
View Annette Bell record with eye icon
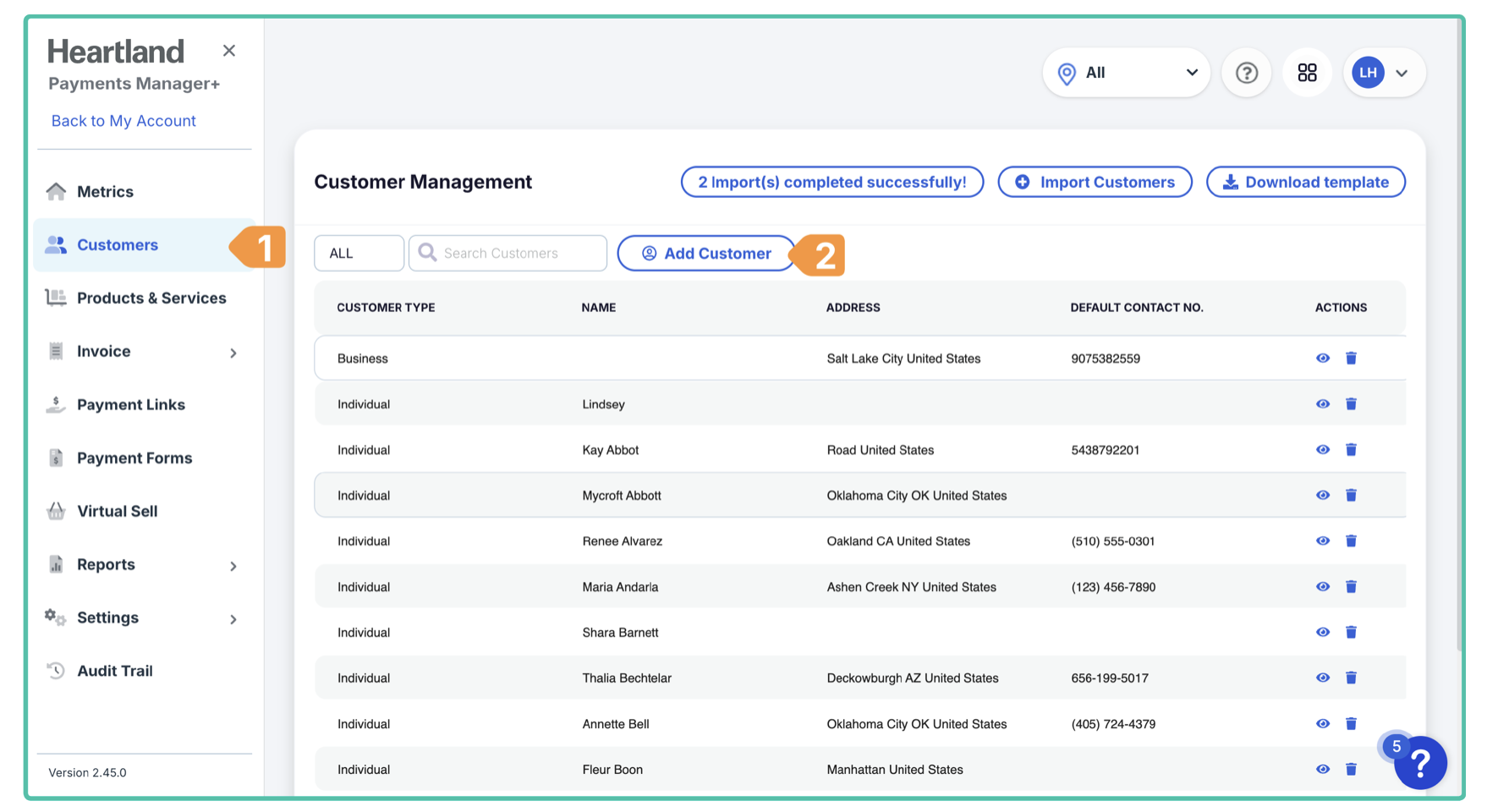[x=1323, y=724]
